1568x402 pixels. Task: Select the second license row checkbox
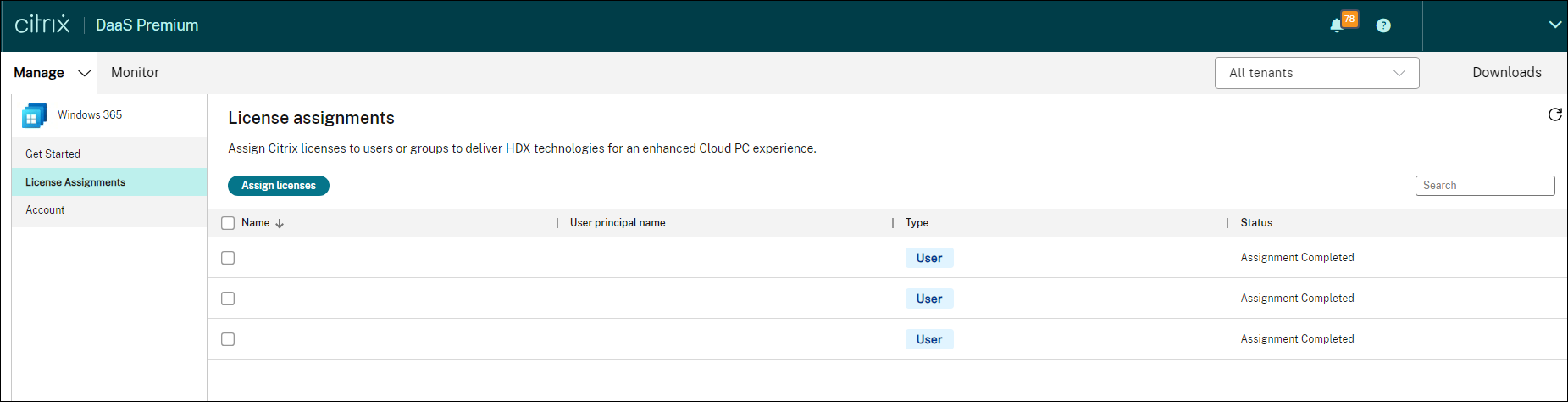[228, 299]
